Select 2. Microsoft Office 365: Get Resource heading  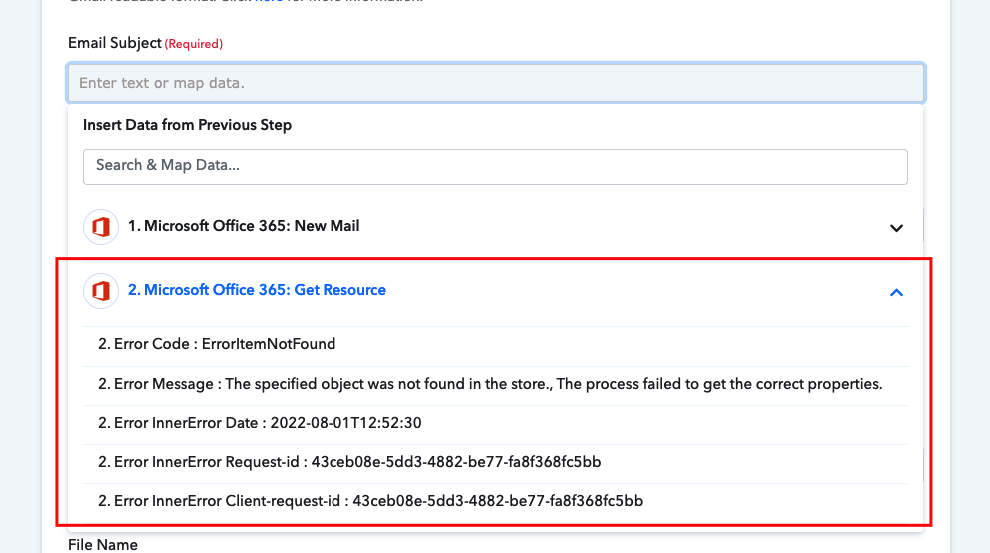tap(257, 290)
